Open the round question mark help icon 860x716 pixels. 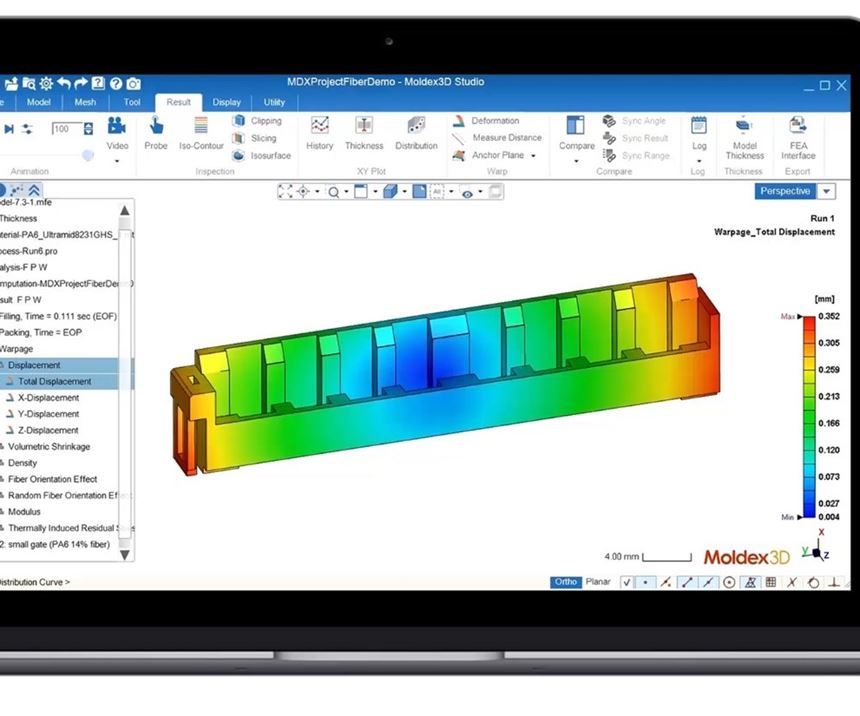116,83
